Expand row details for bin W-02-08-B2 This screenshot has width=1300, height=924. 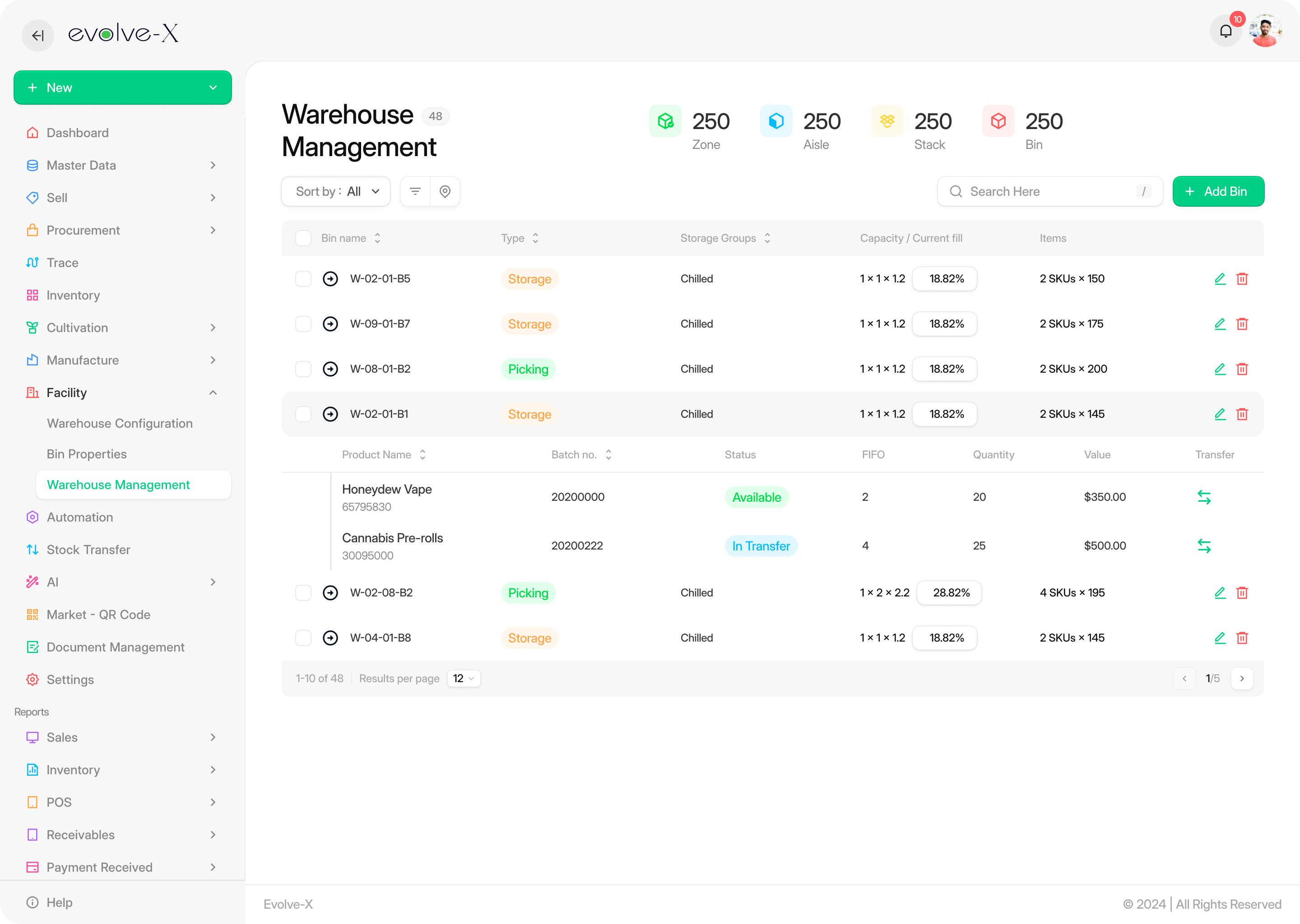point(330,593)
